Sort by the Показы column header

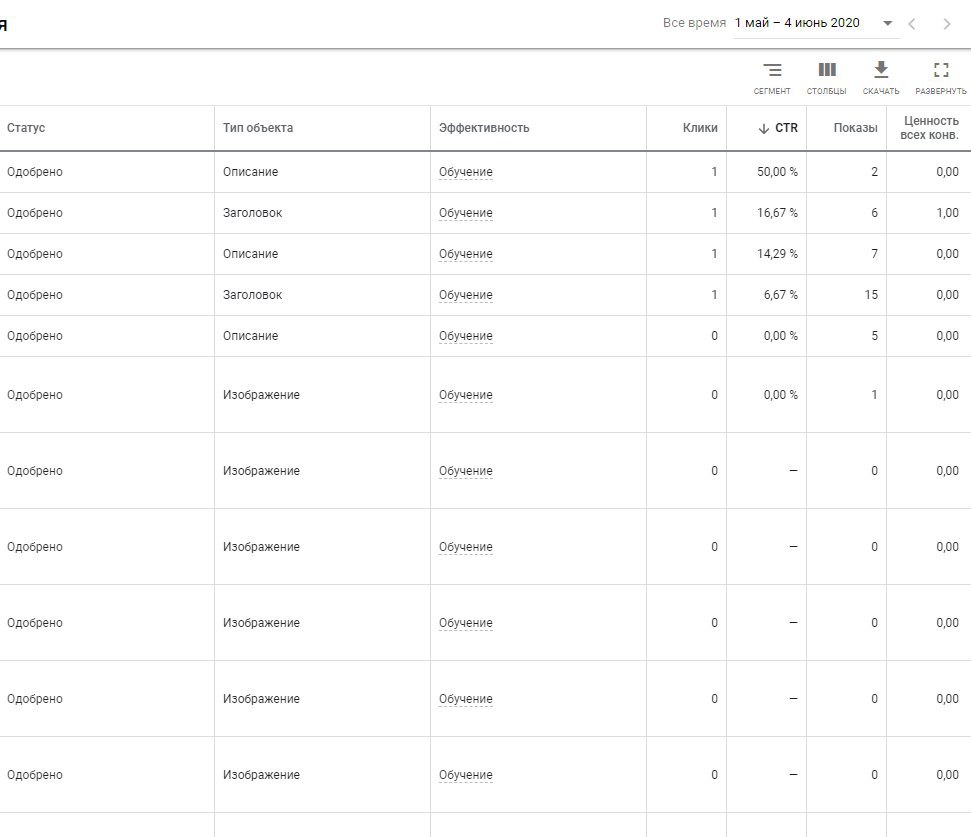[855, 128]
